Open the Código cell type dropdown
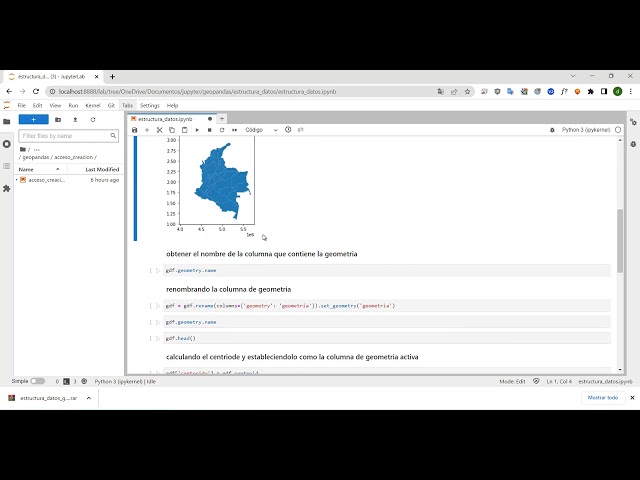 [x=261, y=130]
